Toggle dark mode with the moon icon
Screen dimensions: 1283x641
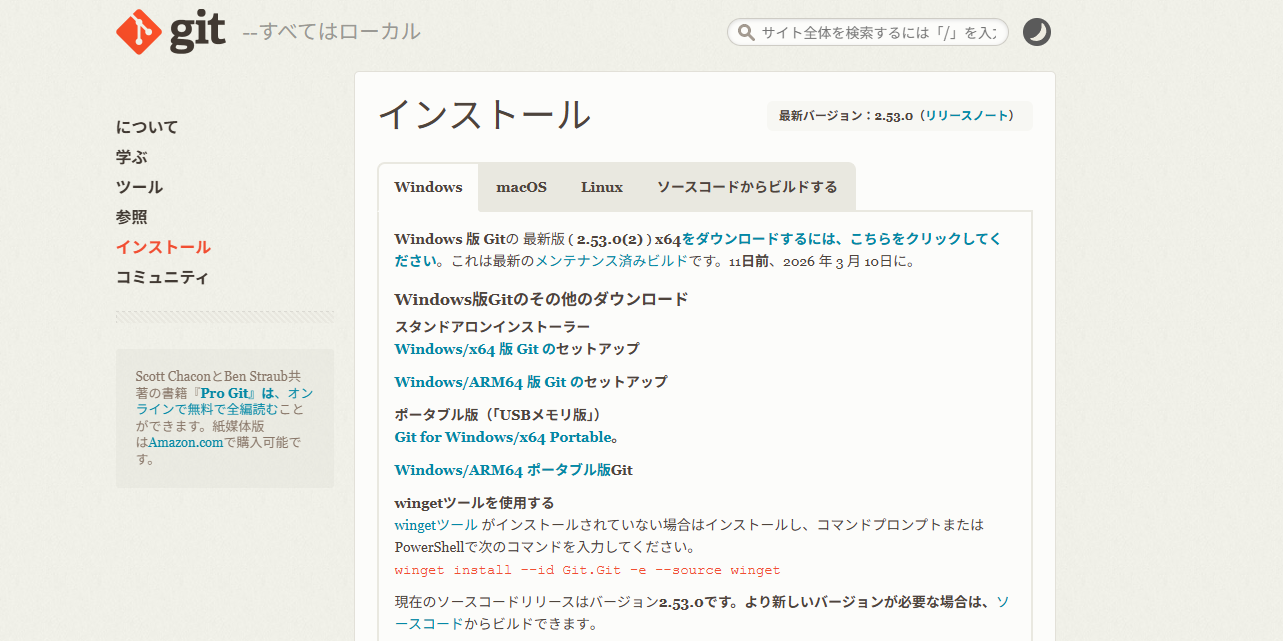pyautogui.click(x=1036, y=31)
